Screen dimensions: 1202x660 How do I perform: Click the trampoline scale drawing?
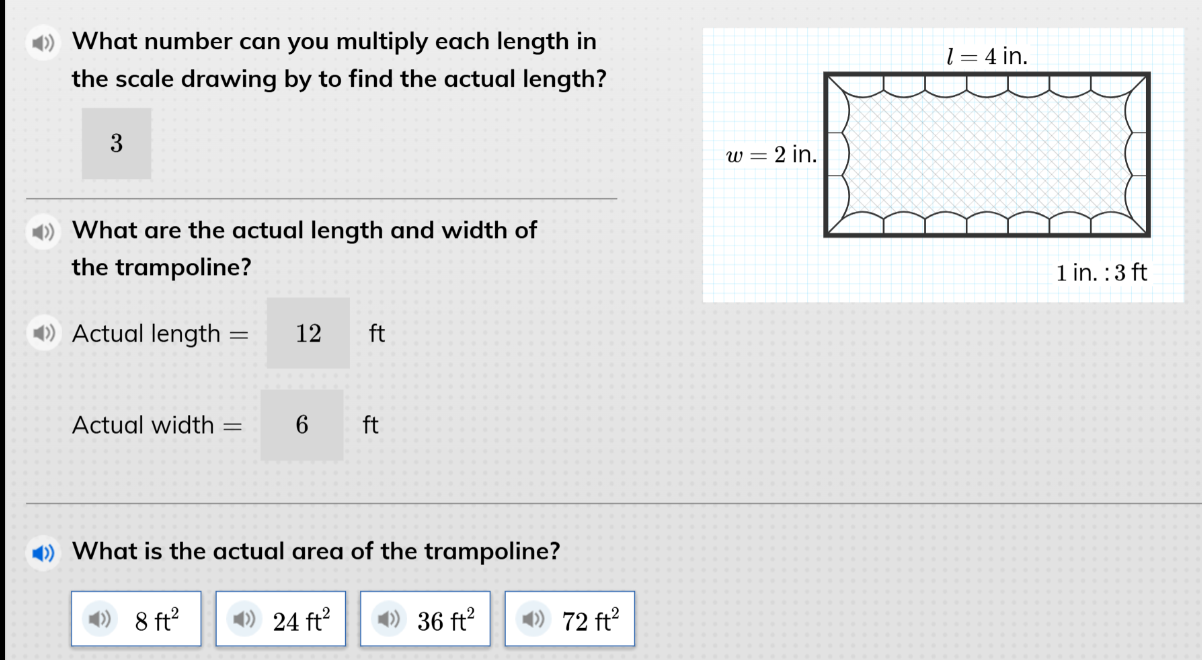pyautogui.click(x=988, y=155)
